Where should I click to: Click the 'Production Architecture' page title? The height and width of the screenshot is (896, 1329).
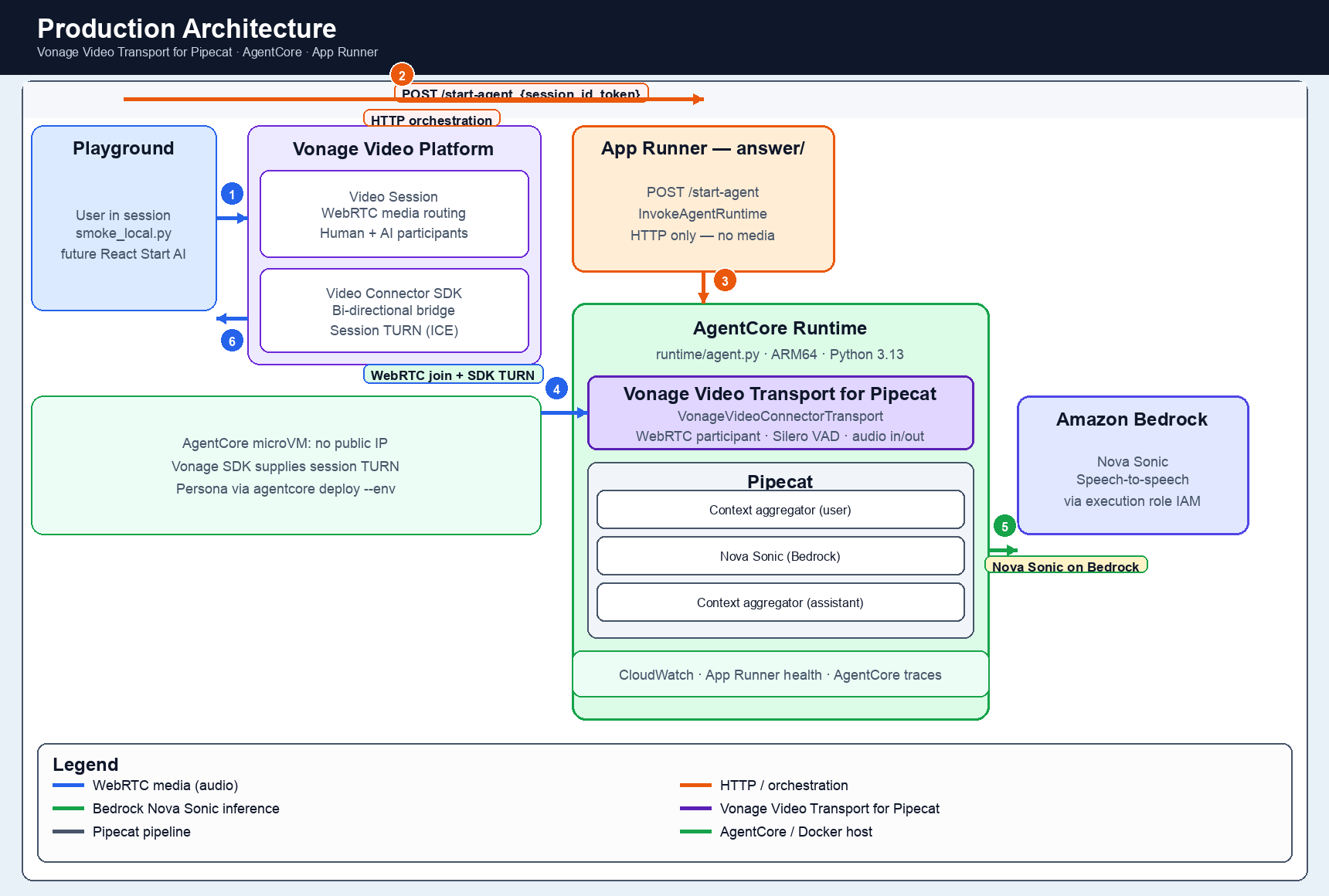[187, 29]
